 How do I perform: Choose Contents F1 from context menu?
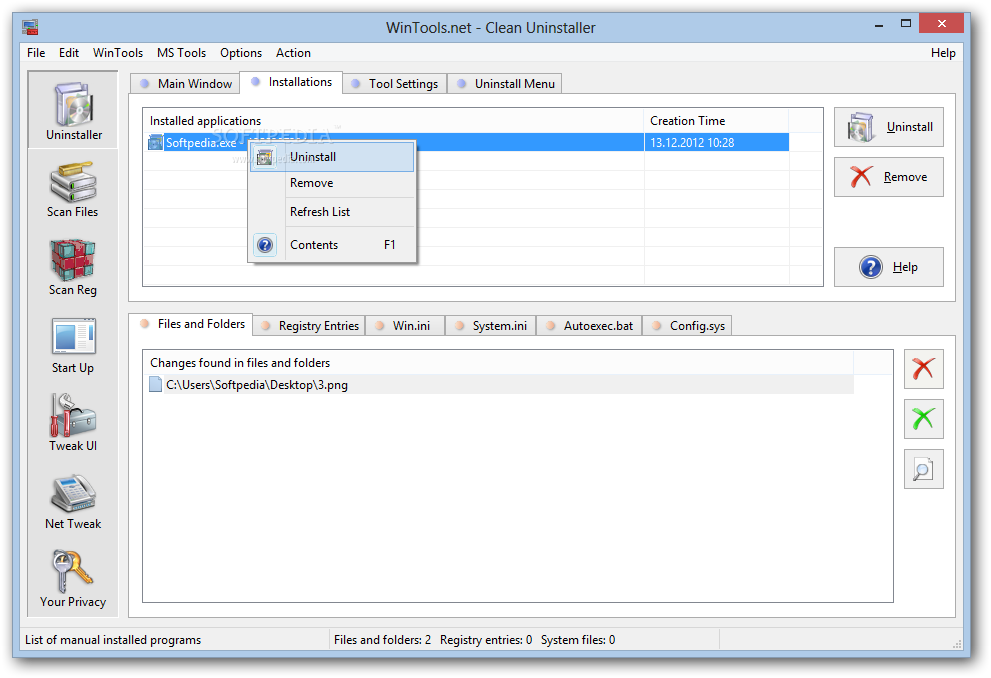332,245
